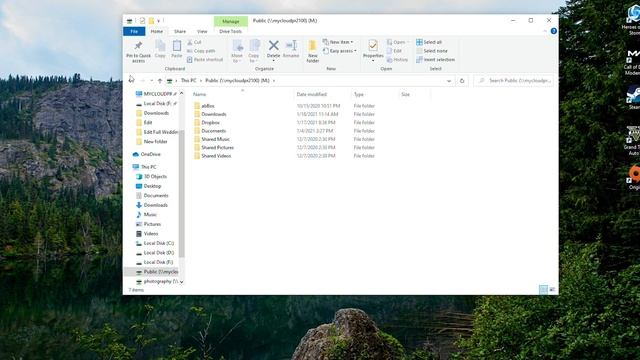Select 3D Objects in the navigation pane
Screen dimensions: 640x360
click(151, 176)
